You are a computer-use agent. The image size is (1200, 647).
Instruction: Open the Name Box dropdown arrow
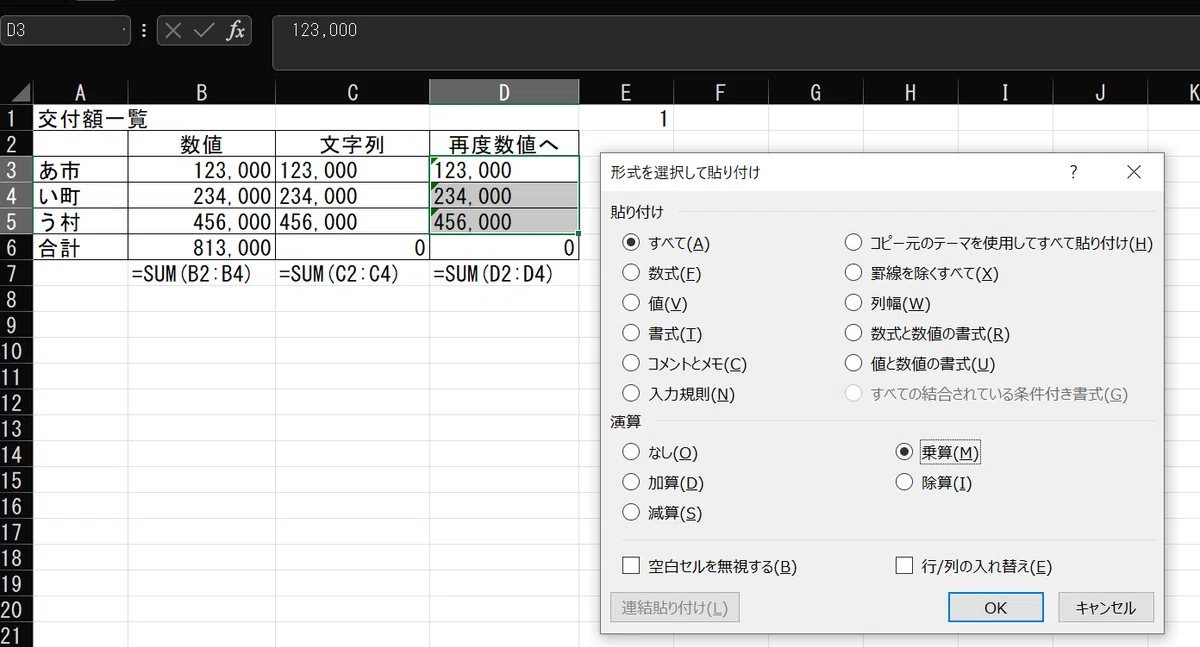[124, 30]
